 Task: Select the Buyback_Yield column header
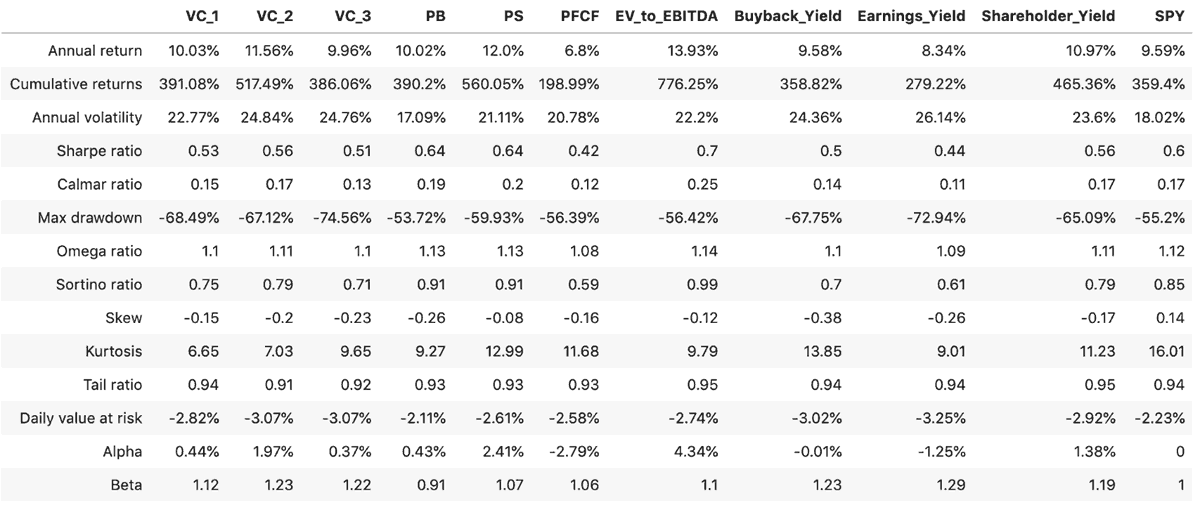coord(800,17)
